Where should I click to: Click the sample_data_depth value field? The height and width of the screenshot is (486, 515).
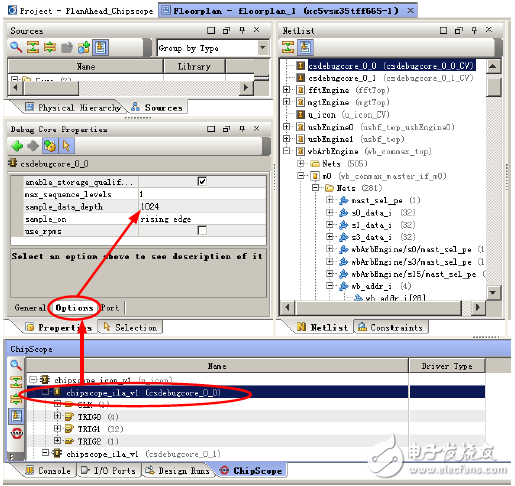tap(202, 207)
